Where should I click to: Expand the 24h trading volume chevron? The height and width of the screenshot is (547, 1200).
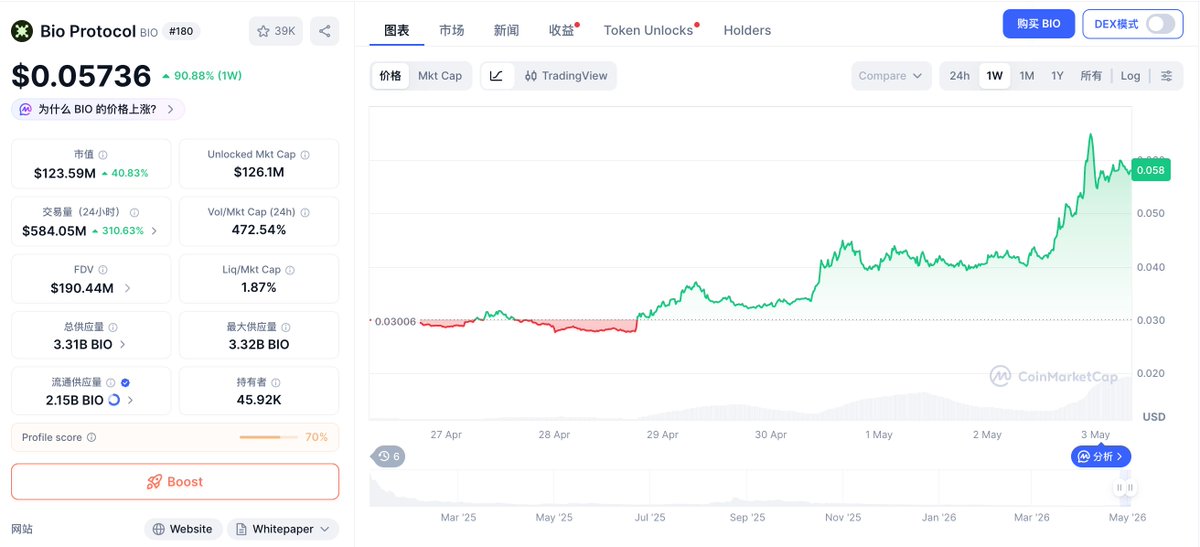coord(153,231)
